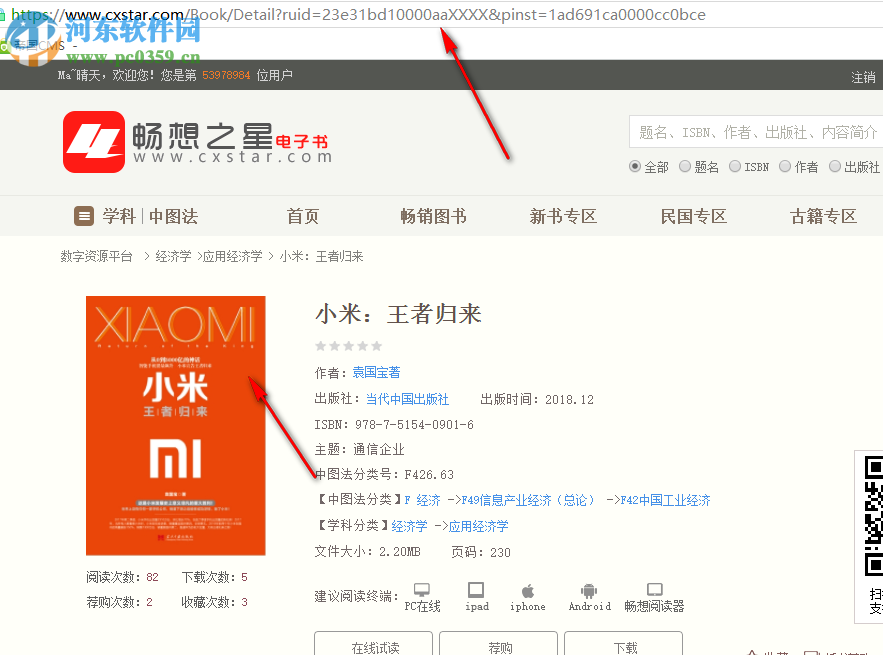Open the 民国专区 navigation tab
The image size is (883, 655).
pyautogui.click(x=694, y=216)
